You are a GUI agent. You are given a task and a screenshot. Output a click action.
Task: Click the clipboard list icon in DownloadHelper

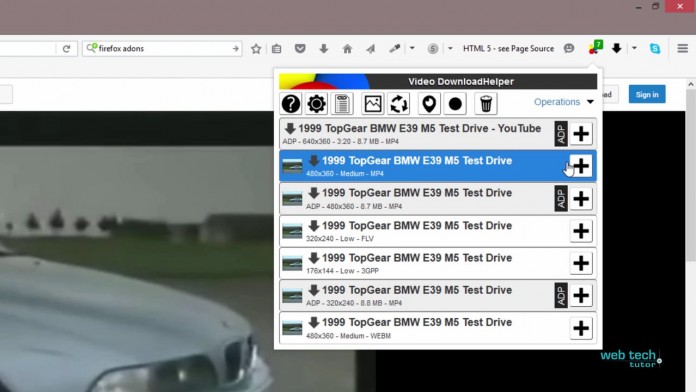[342, 104]
